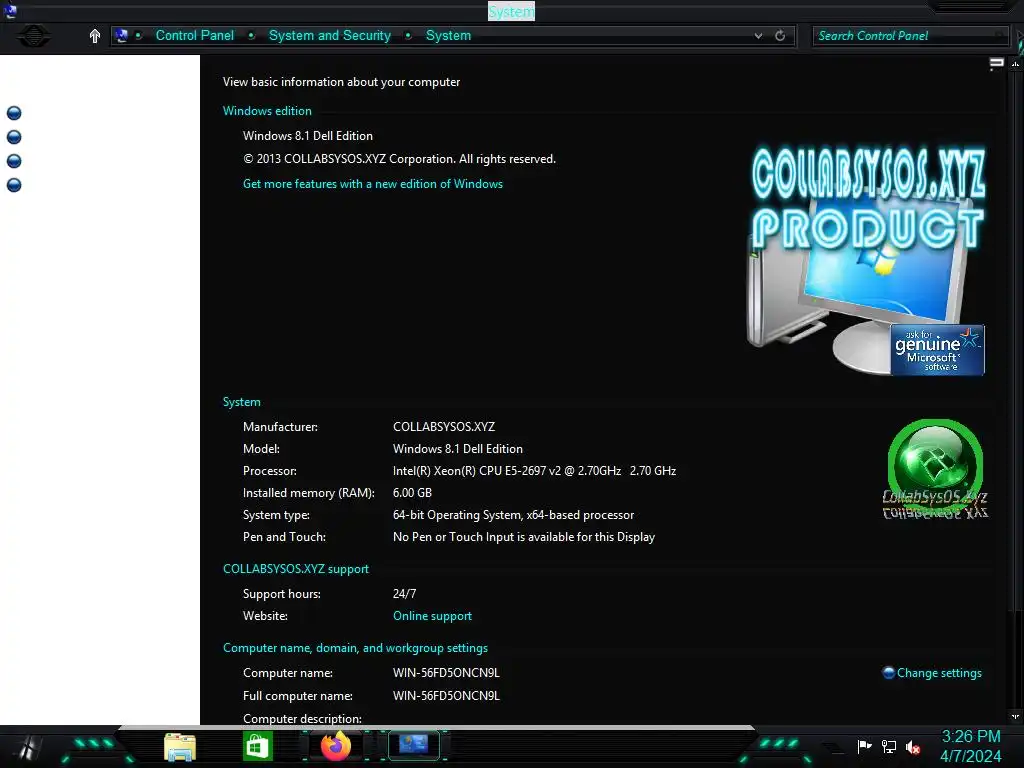Open the address bar history dropdown chevron
This screenshot has height=768, width=1024.
tap(758, 36)
